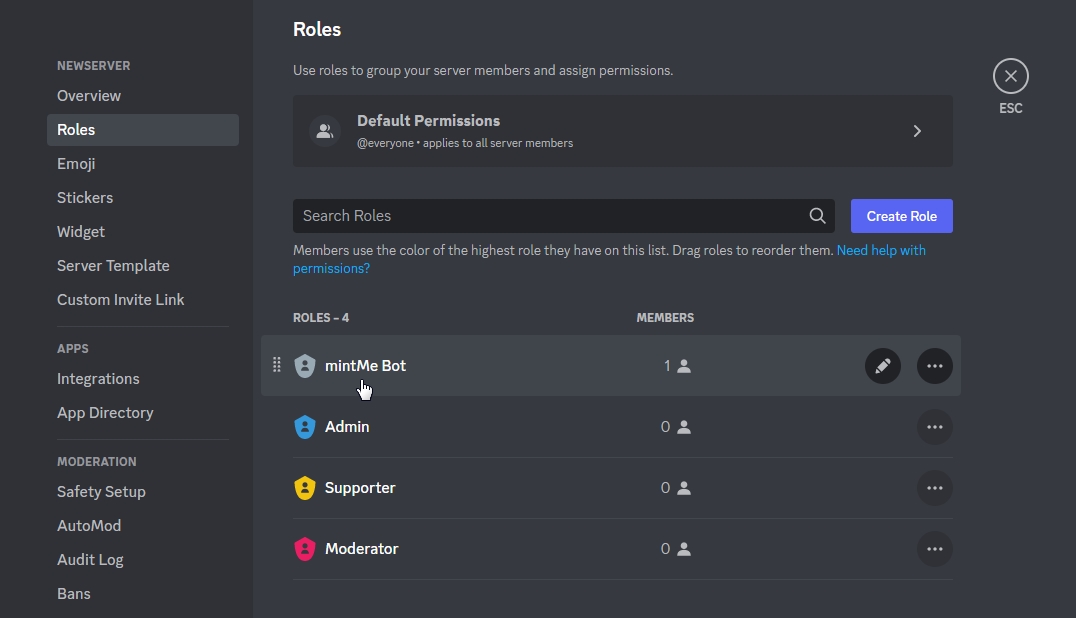
Task: Open the Audit Log page
Action: [x=90, y=560]
